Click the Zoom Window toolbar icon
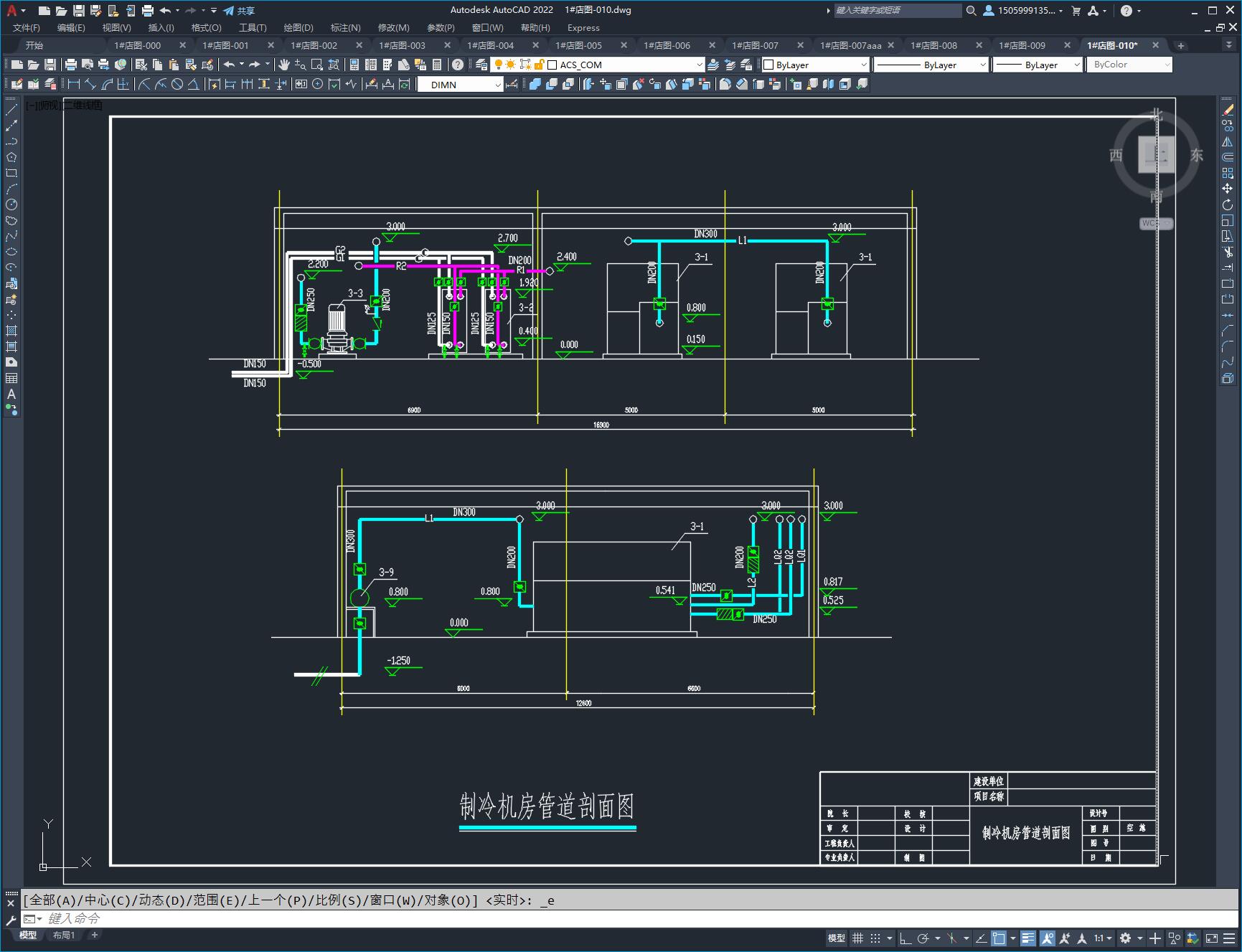Screen dimensions: 1242x952 (317, 65)
